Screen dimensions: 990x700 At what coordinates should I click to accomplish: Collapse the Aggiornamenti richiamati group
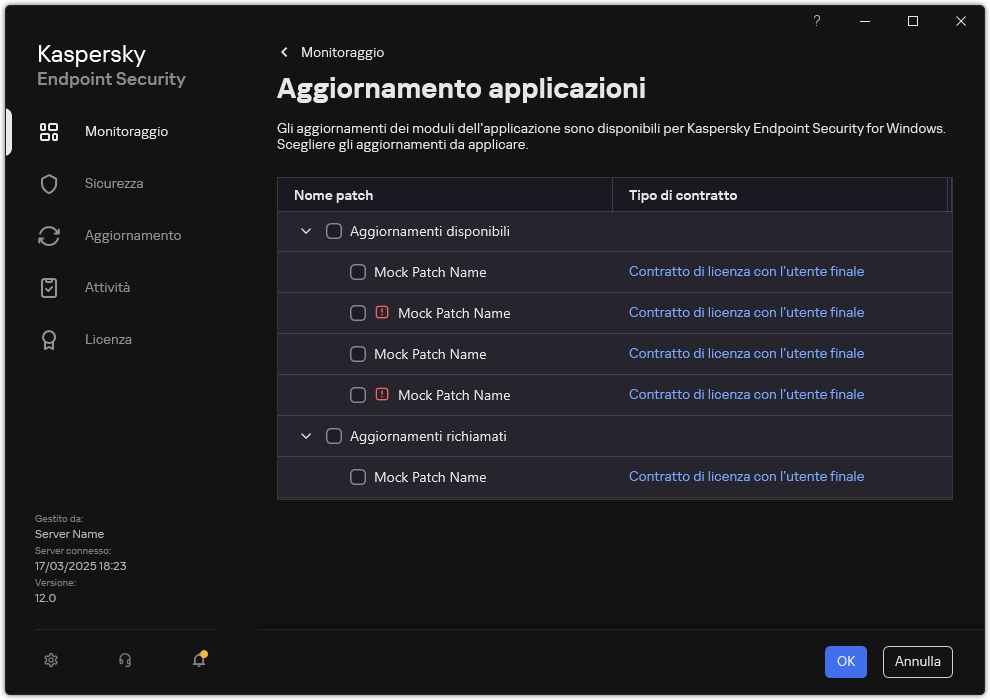pyautogui.click(x=306, y=435)
